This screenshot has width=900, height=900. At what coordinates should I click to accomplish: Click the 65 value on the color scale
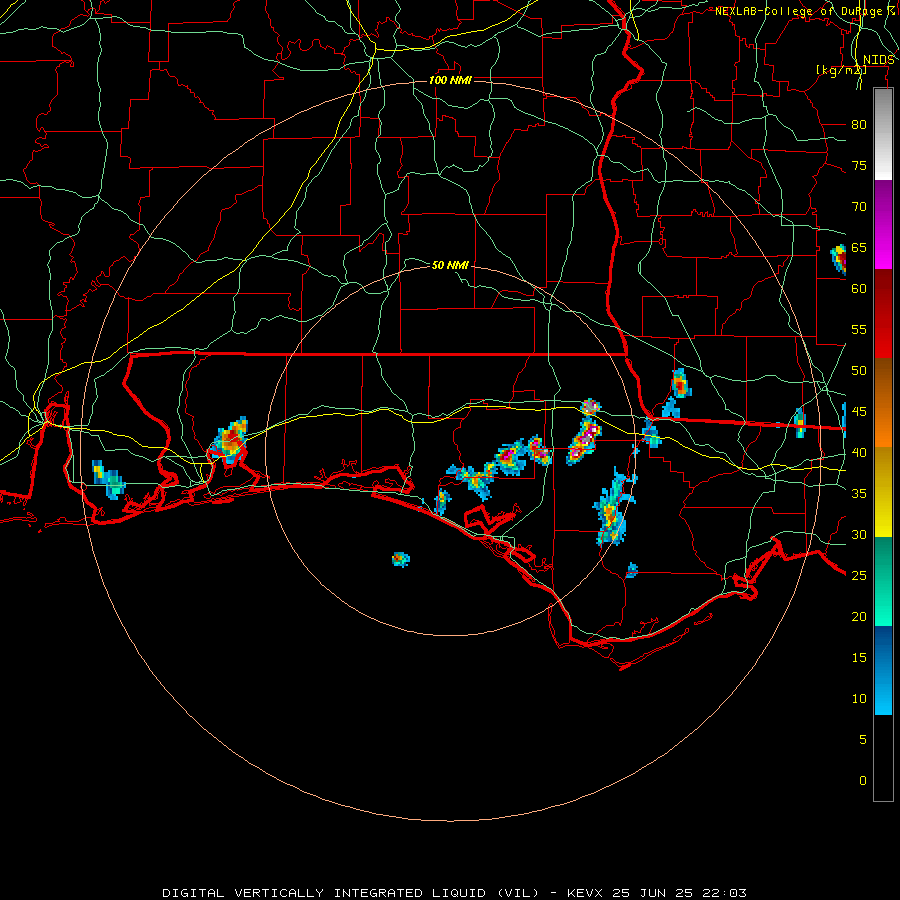click(859, 248)
